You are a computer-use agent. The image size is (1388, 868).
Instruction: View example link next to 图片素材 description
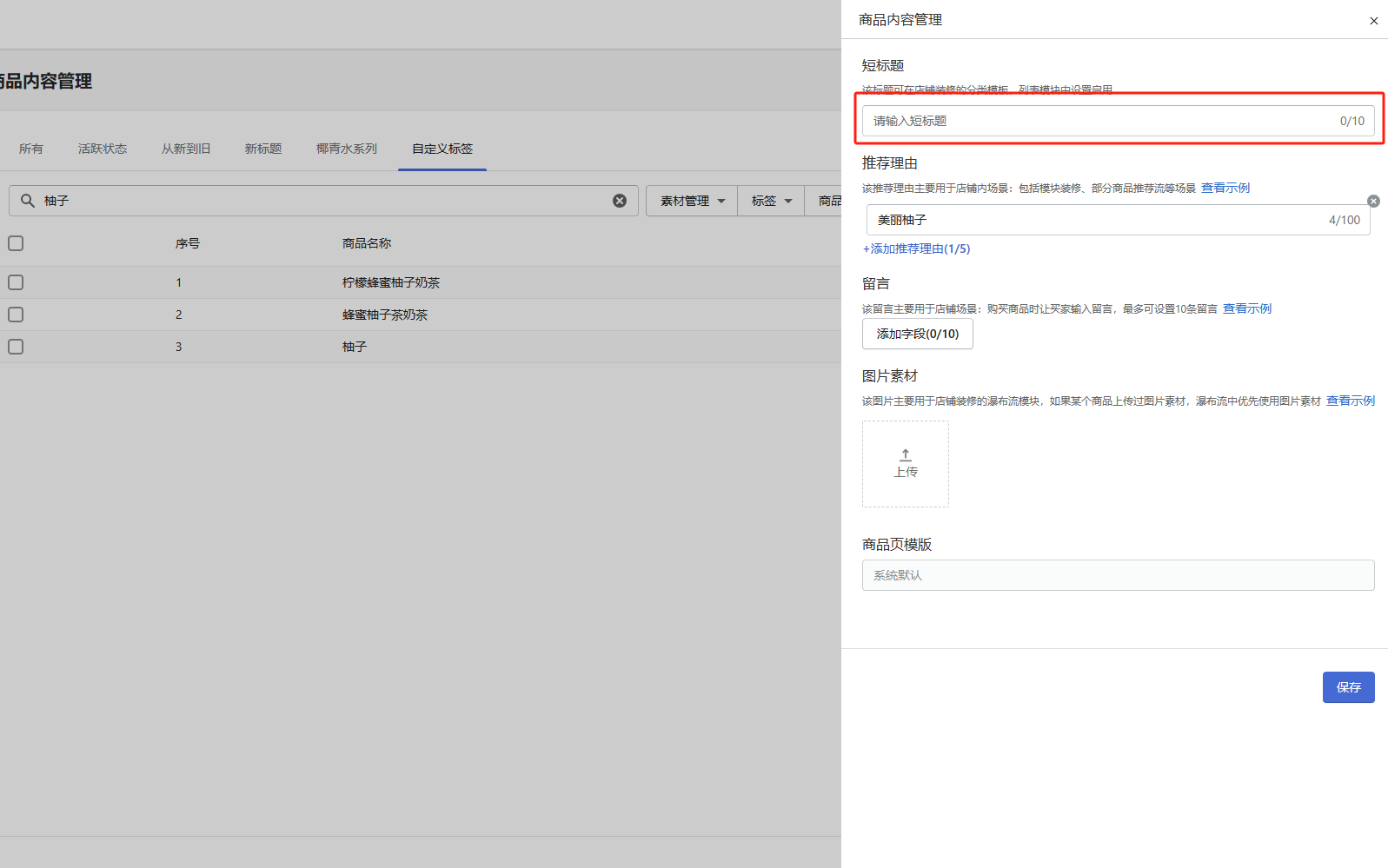click(x=1350, y=401)
